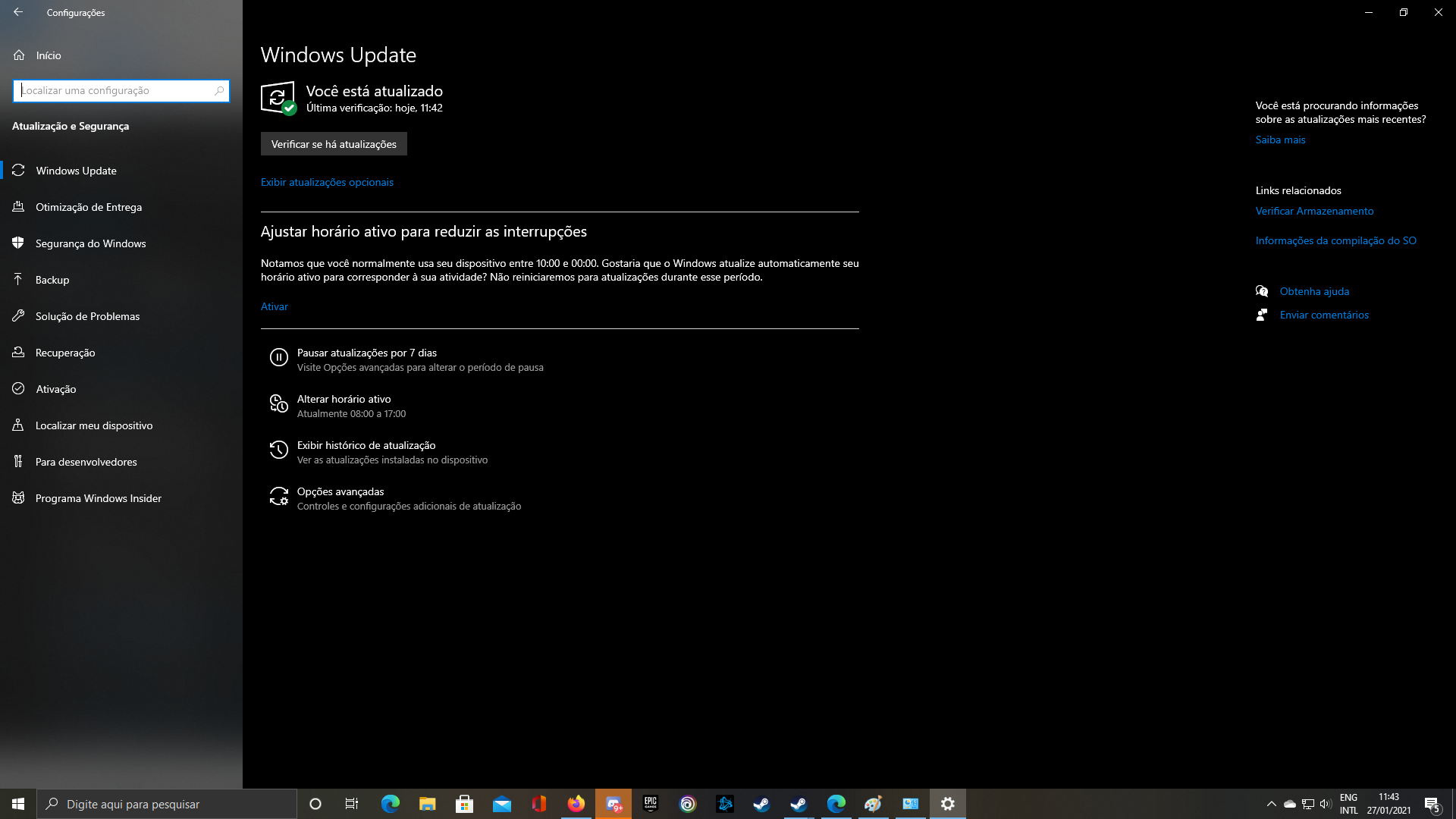
Task: Open the Windows Start menu
Action: [18, 804]
